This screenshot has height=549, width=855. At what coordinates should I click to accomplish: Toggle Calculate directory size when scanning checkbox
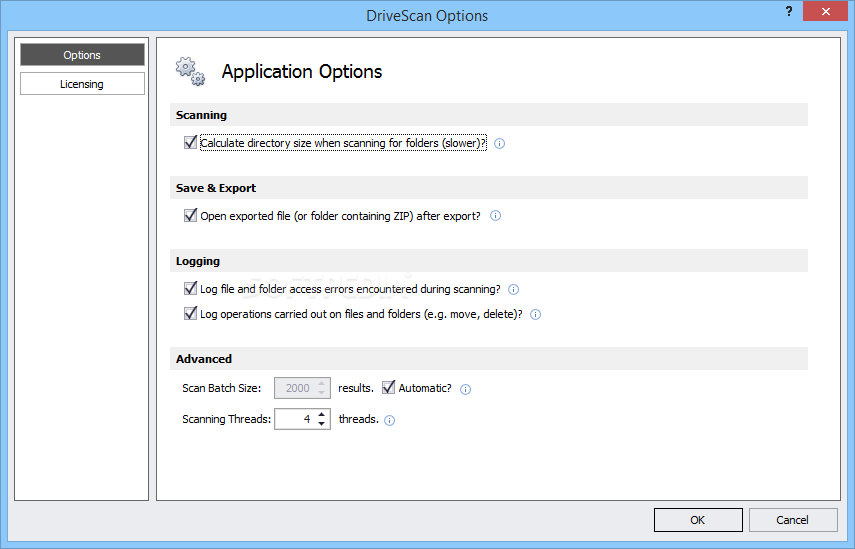pos(190,142)
